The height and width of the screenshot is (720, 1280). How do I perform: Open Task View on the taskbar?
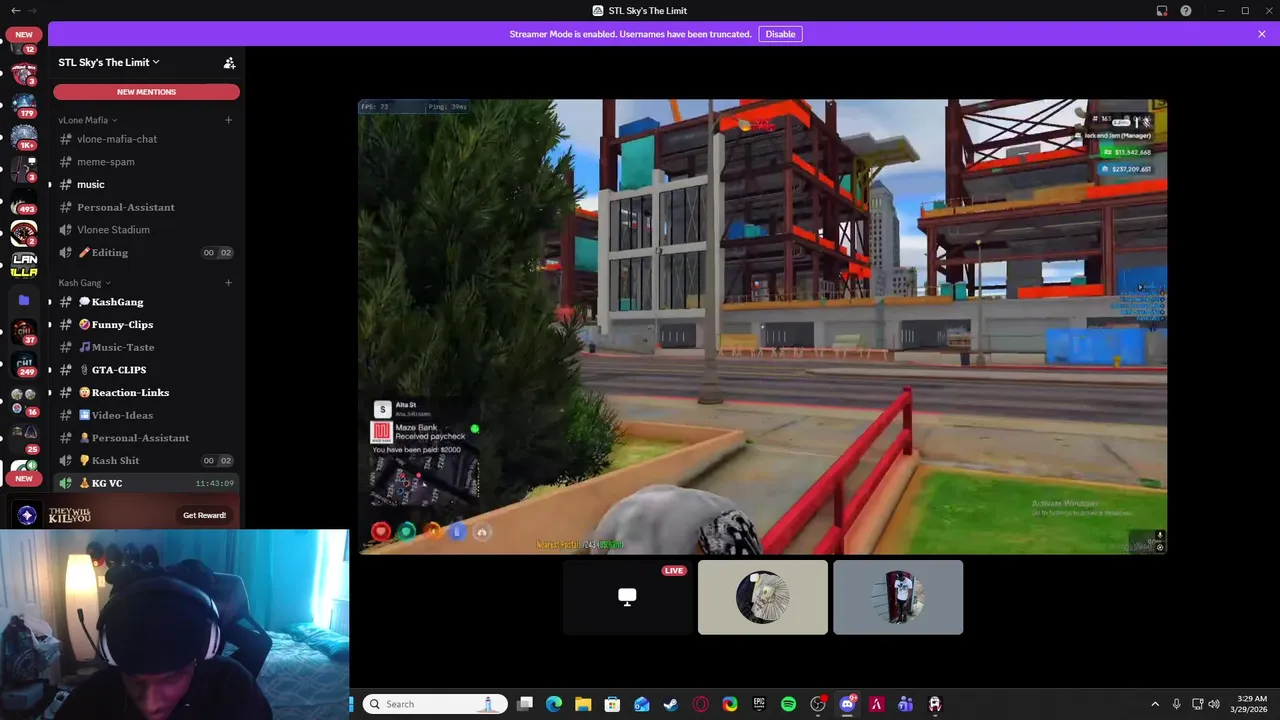(x=525, y=704)
